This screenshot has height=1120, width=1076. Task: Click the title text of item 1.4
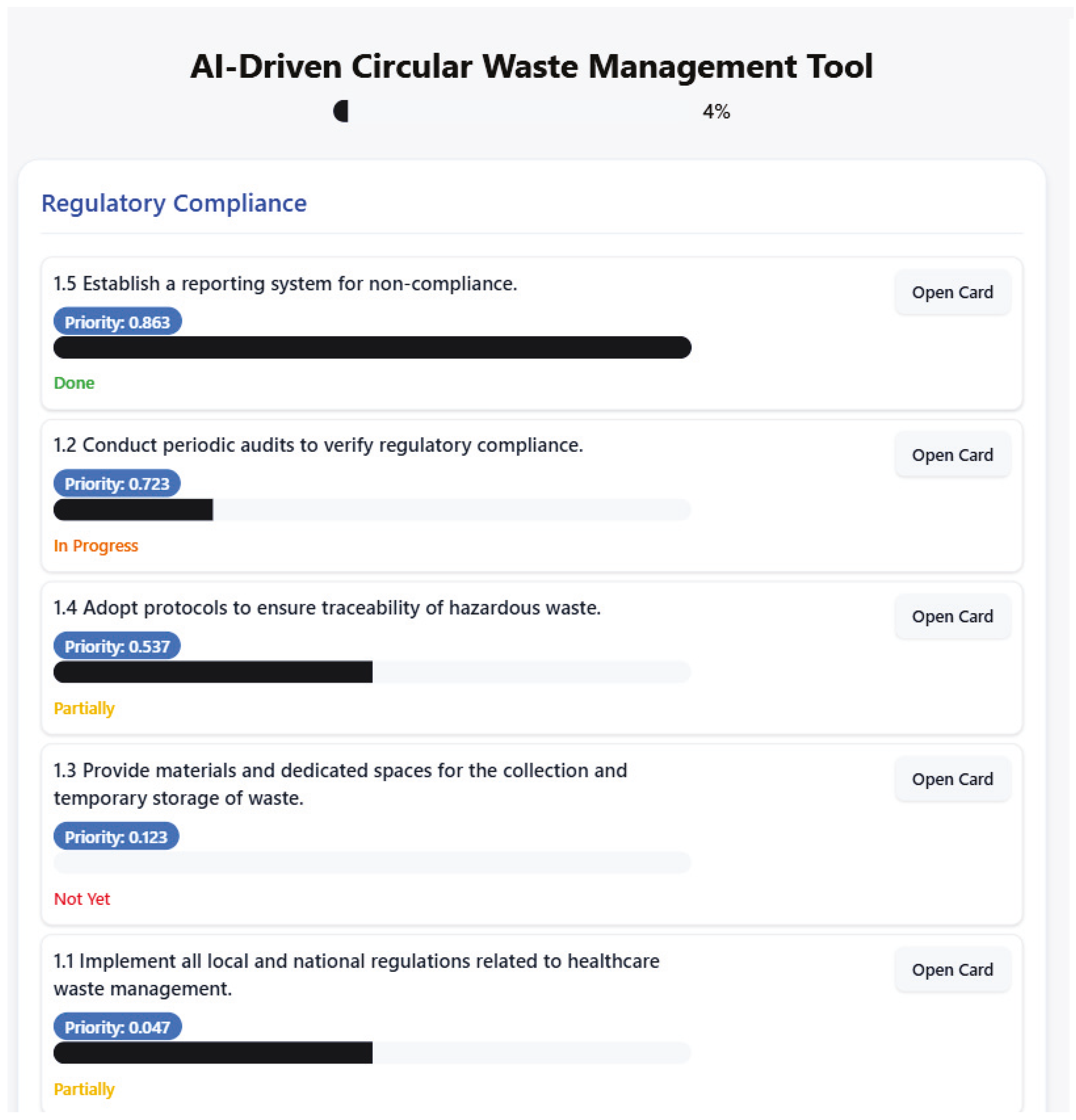(327, 608)
